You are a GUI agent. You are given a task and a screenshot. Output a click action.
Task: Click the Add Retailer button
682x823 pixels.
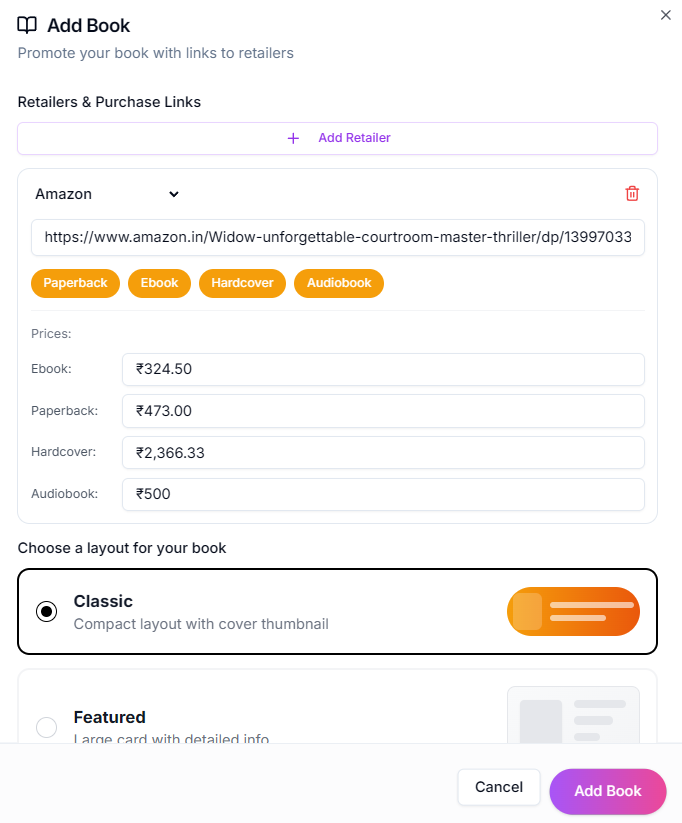tap(337, 138)
